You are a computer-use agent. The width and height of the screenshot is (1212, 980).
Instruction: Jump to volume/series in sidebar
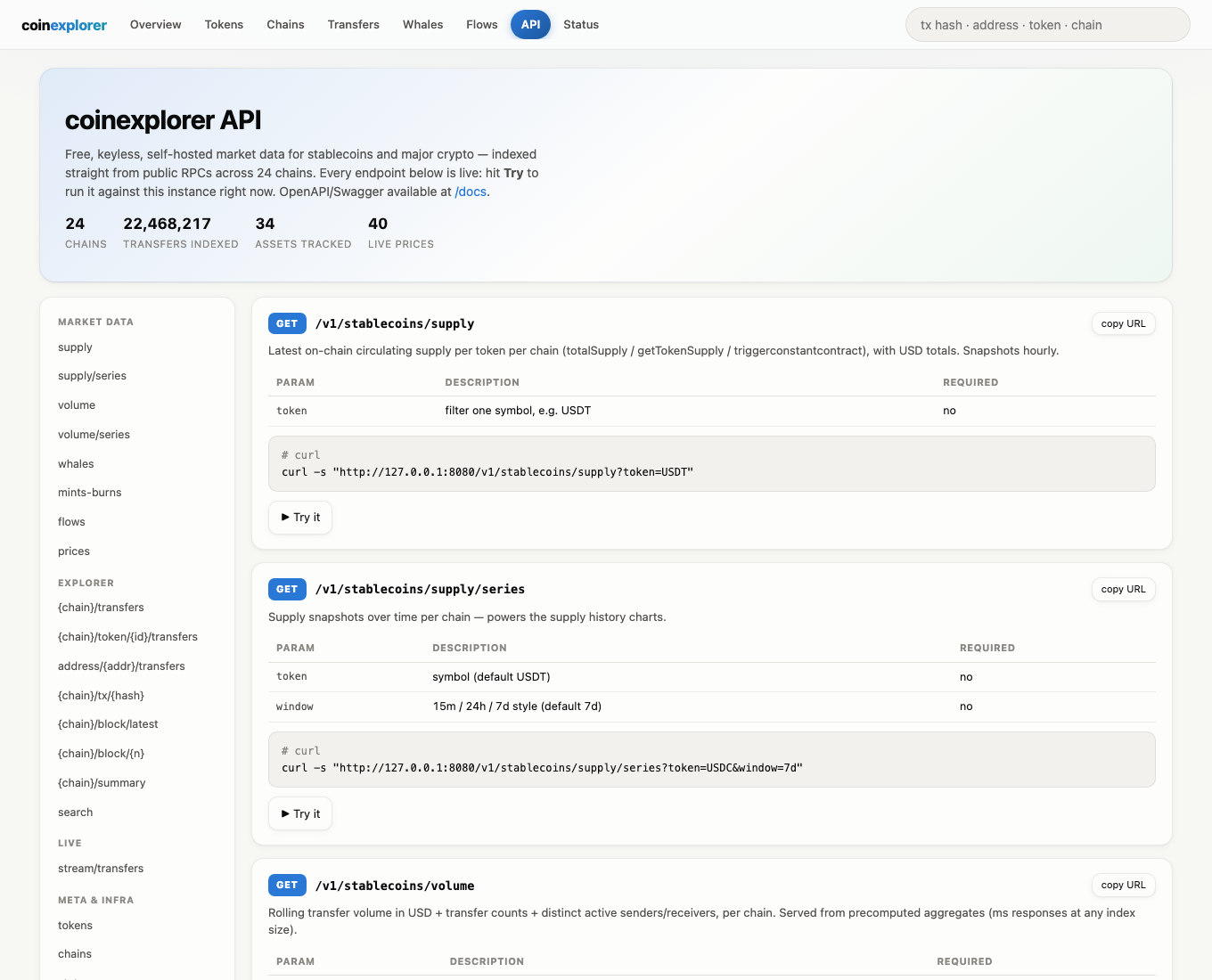[94, 435]
